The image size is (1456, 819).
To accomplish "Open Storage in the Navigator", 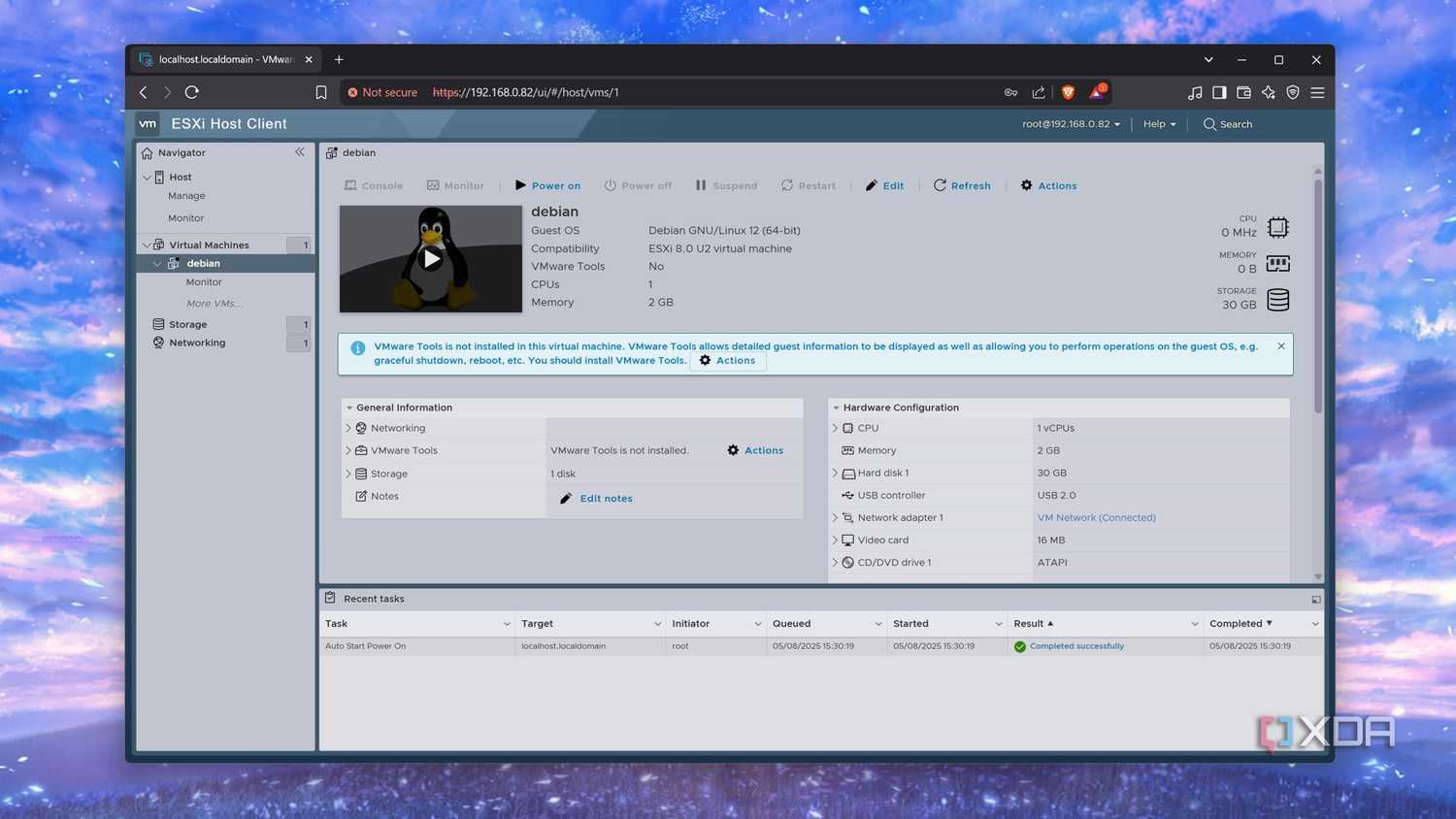I will click(187, 324).
